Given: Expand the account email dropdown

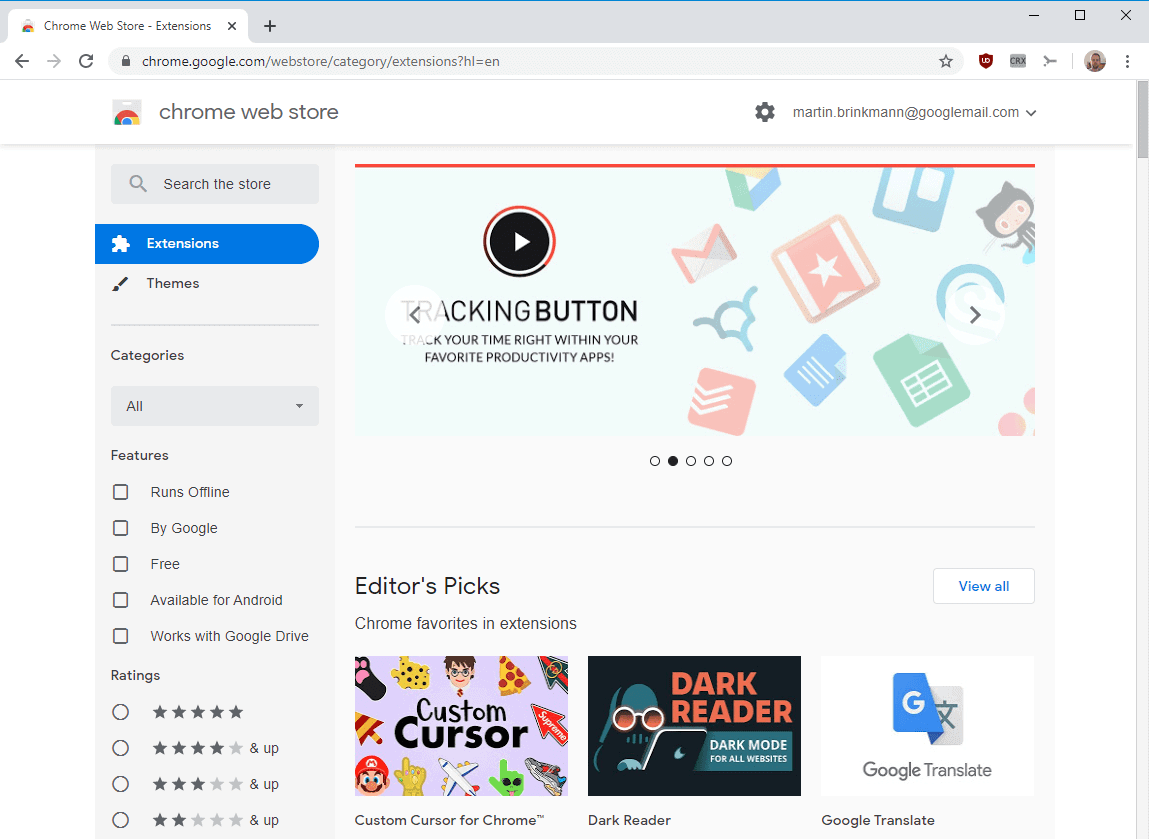Looking at the screenshot, I should [x=1031, y=112].
